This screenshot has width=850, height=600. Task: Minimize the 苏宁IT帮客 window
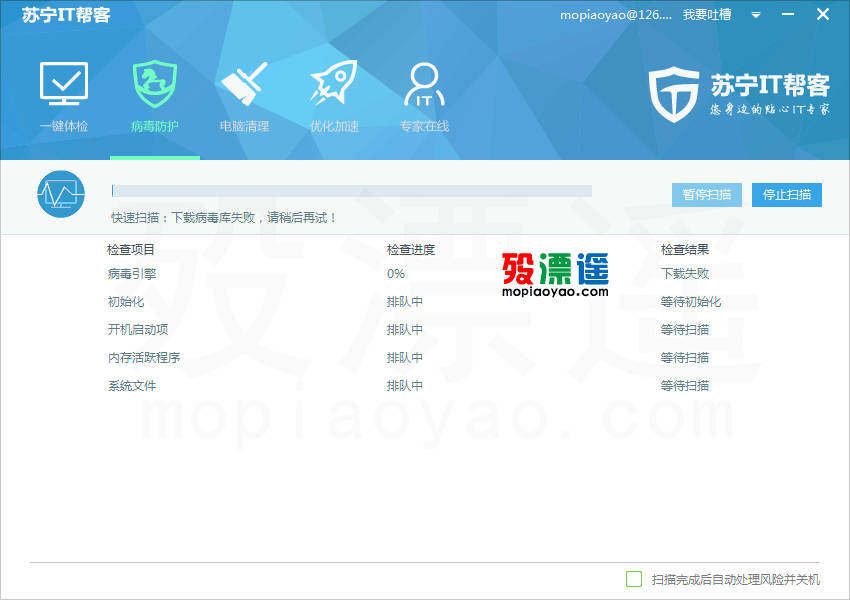pos(788,15)
